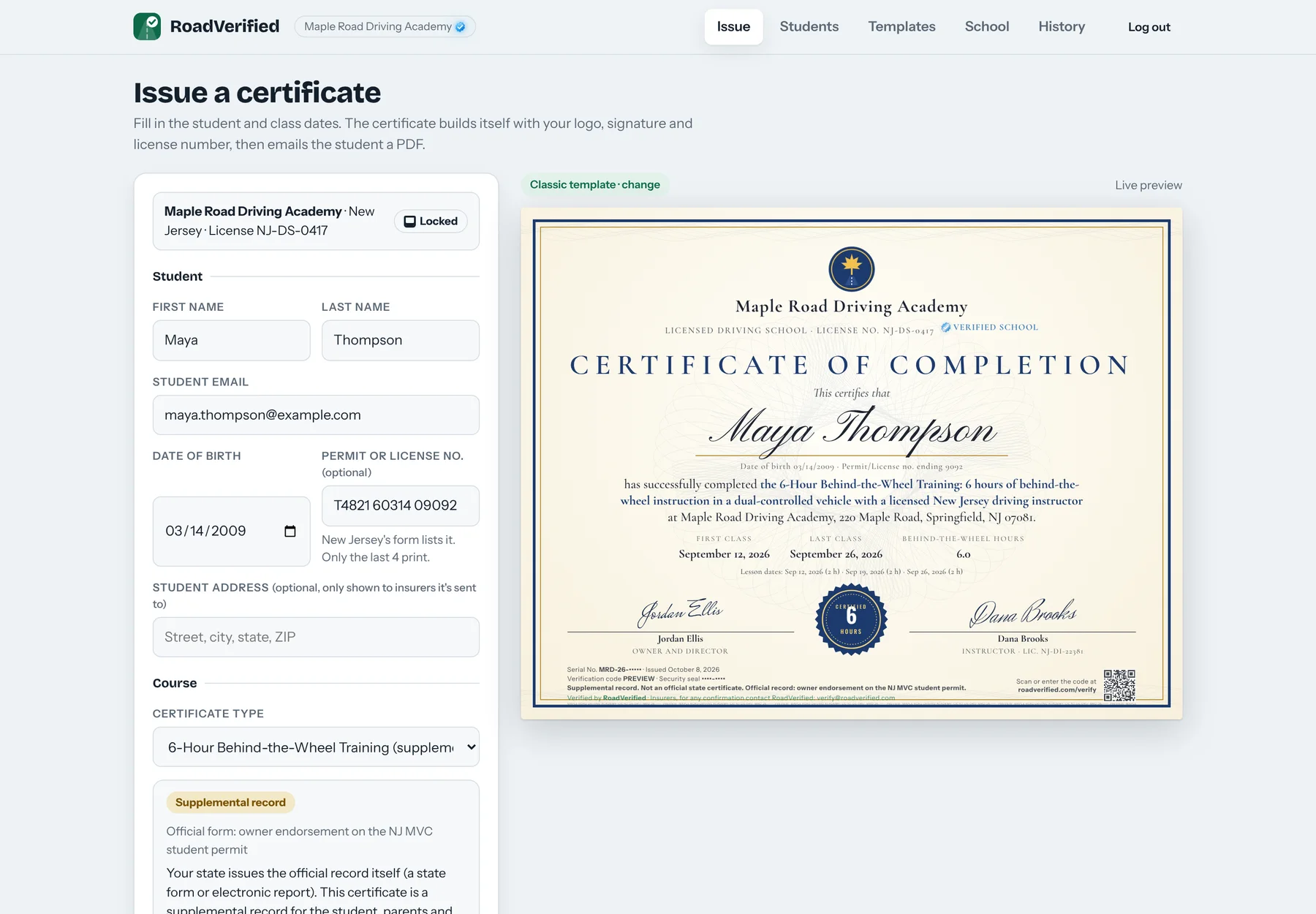Viewport: 1316px width, 914px height.
Task: Click 'Only the last 4 print.' hint text
Action: point(376,557)
